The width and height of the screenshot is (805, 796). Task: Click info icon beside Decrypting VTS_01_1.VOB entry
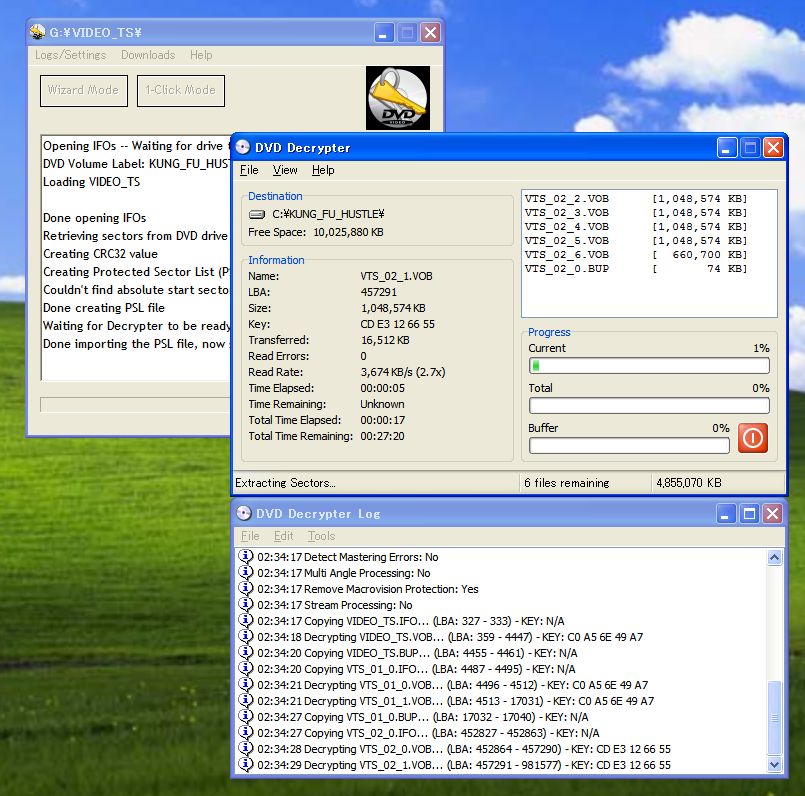pyautogui.click(x=246, y=700)
